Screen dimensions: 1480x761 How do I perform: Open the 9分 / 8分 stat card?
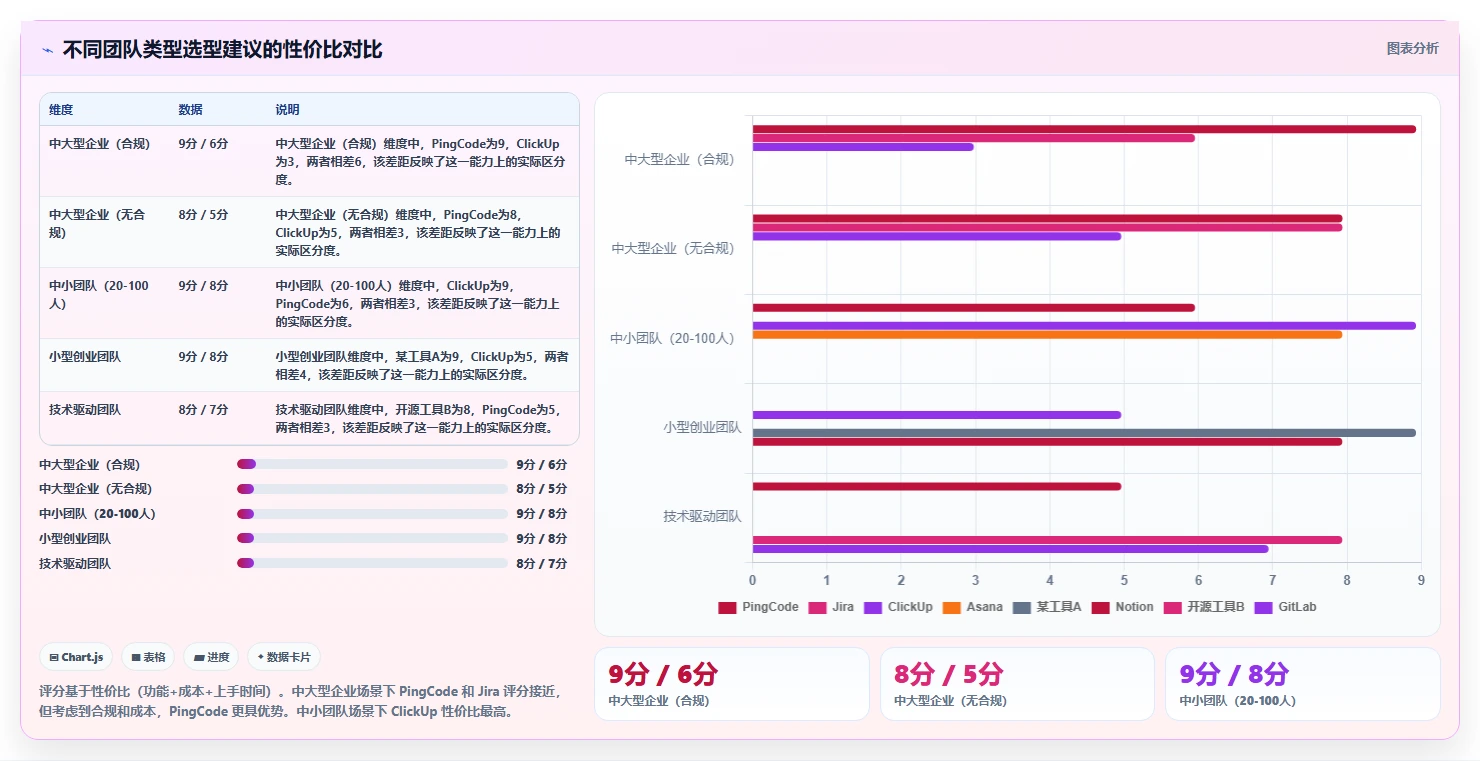[x=1303, y=684]
